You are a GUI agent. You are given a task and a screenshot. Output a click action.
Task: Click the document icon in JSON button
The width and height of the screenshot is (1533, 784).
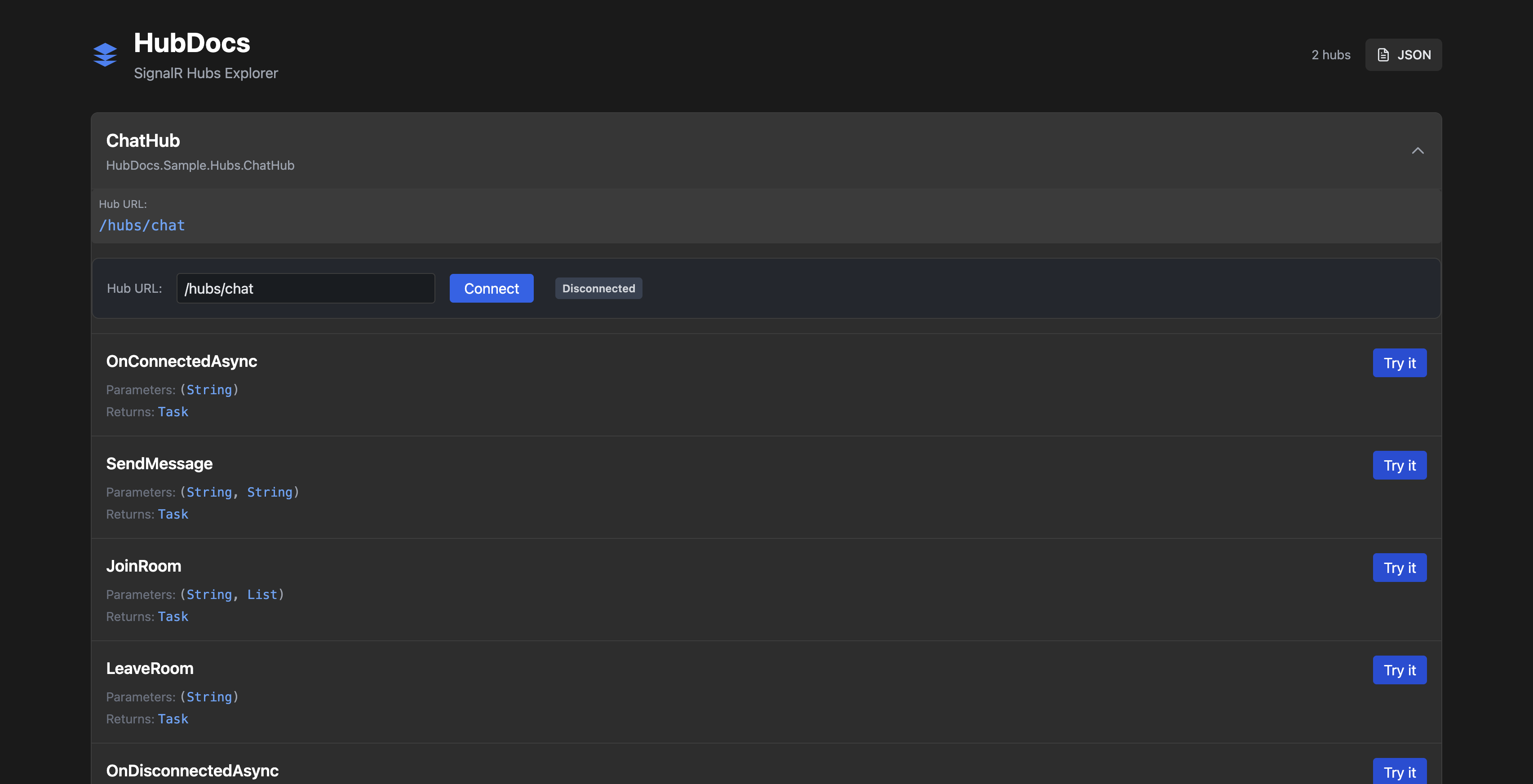[1383, 55]
